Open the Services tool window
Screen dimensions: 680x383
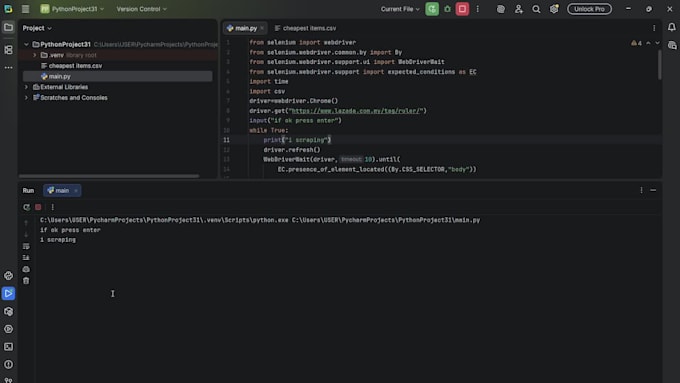[8, 329]
